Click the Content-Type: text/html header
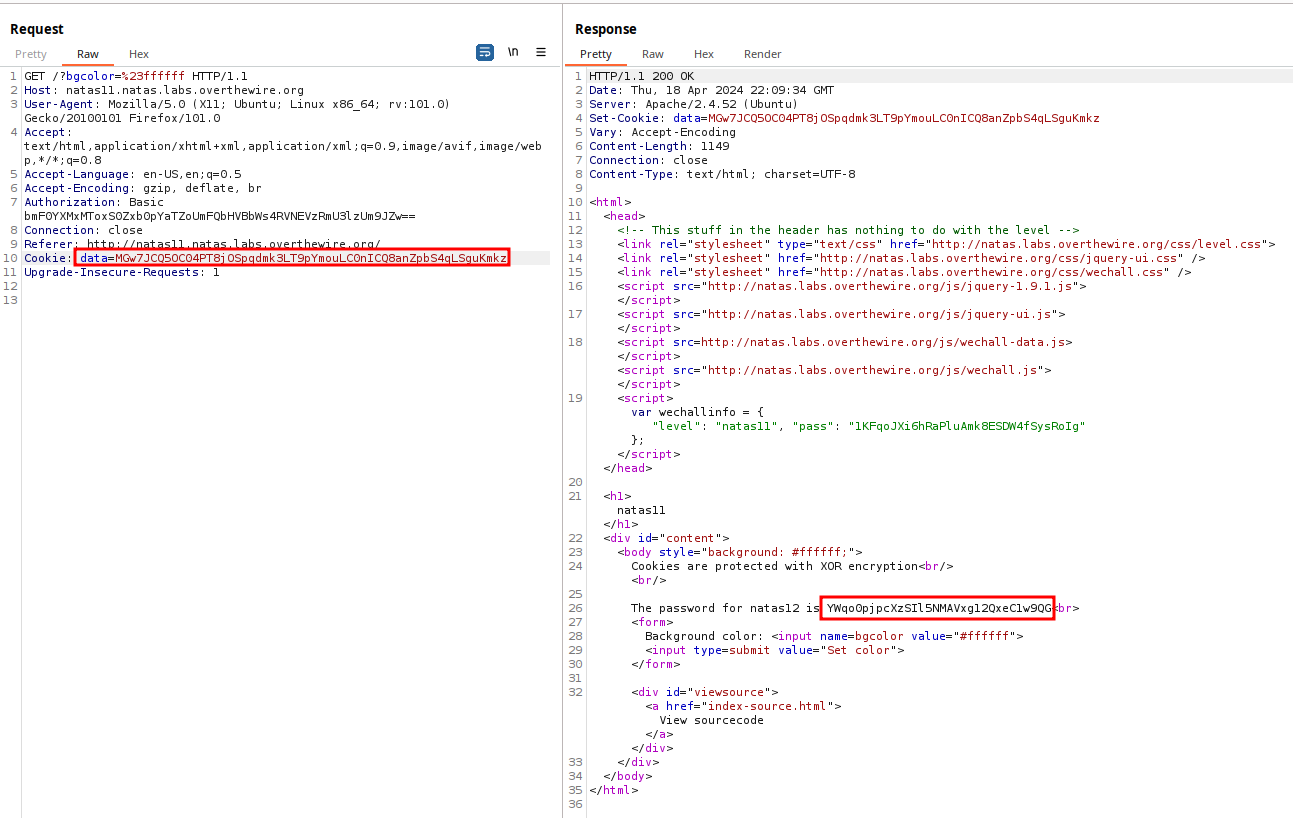Image resolution: width=1293 pixels, height=818 pixels. tap(722, 174)
